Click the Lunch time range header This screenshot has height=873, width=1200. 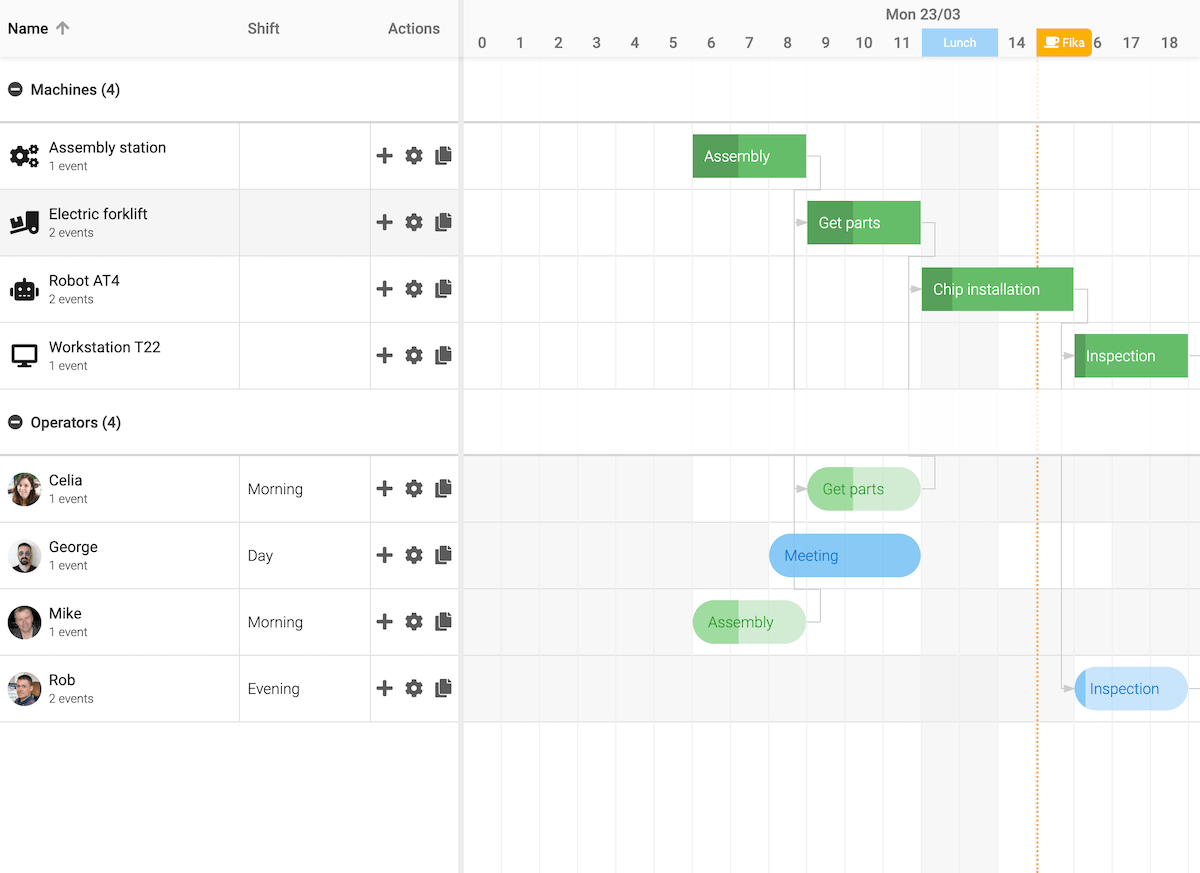click(959, 42)
